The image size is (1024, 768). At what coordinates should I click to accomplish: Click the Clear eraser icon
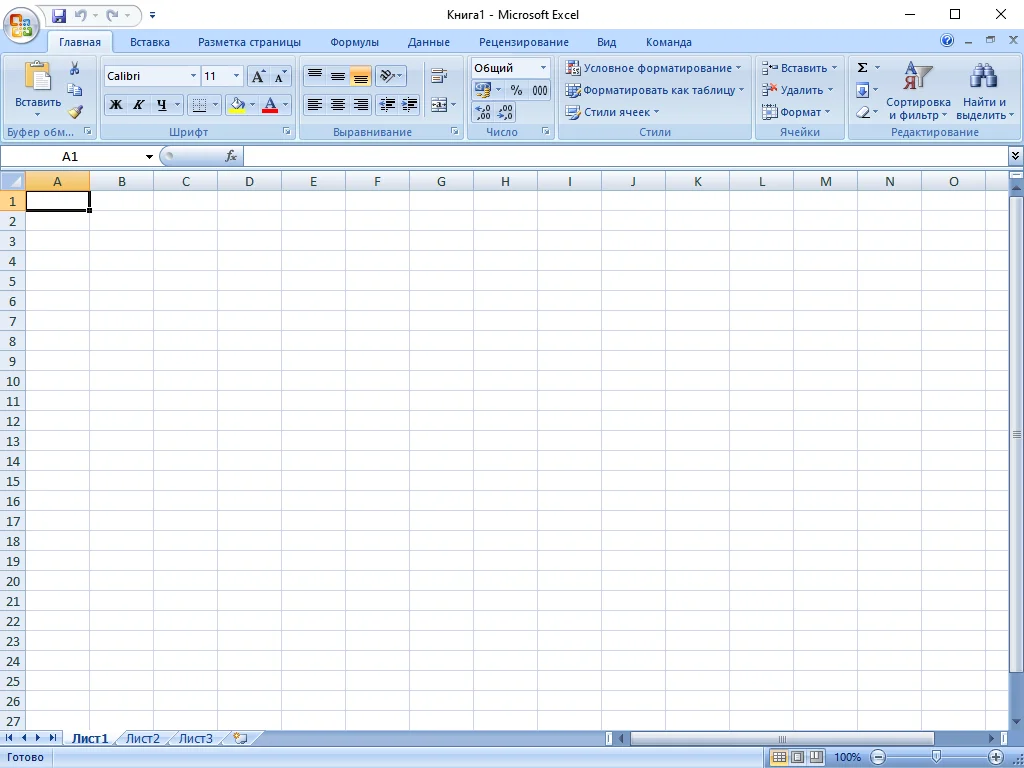coord(862,112)
